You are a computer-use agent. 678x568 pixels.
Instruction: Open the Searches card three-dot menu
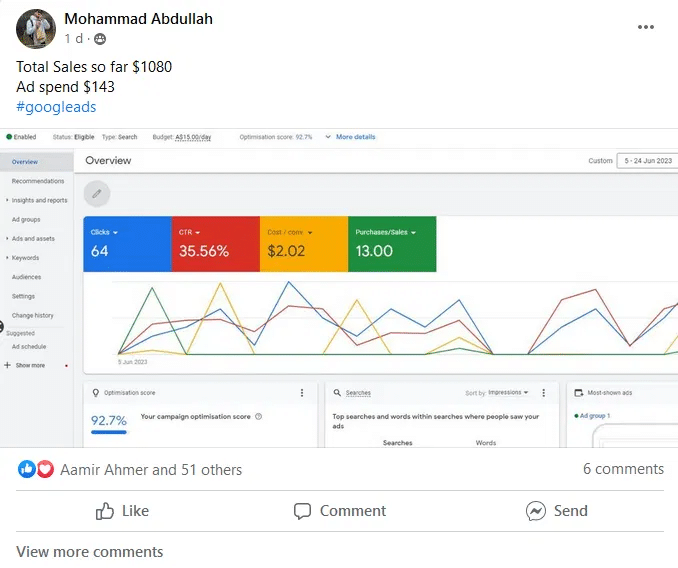pyautogui.click(x=544, y=392)
